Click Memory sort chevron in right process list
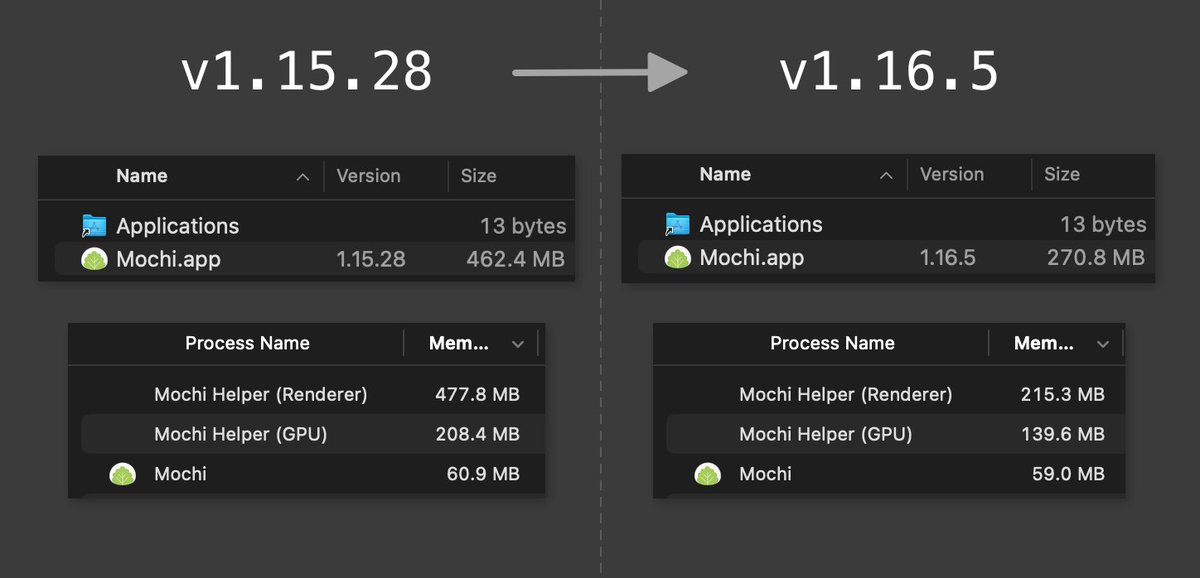This screenshot has width=1200, height=578. pos(1102,344)
